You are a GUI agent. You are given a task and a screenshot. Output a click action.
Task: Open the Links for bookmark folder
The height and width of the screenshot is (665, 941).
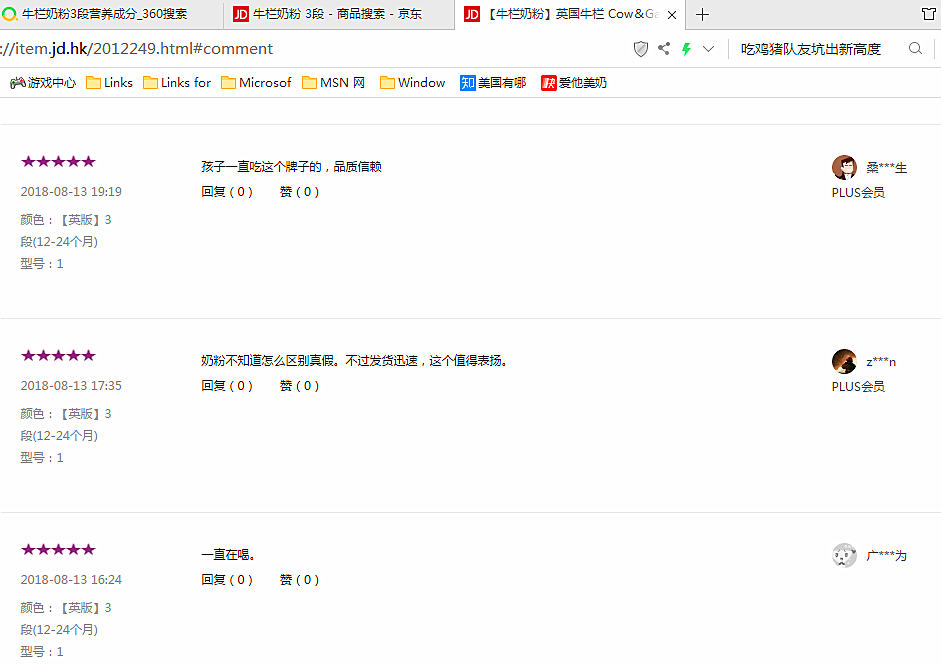point(177,83)
